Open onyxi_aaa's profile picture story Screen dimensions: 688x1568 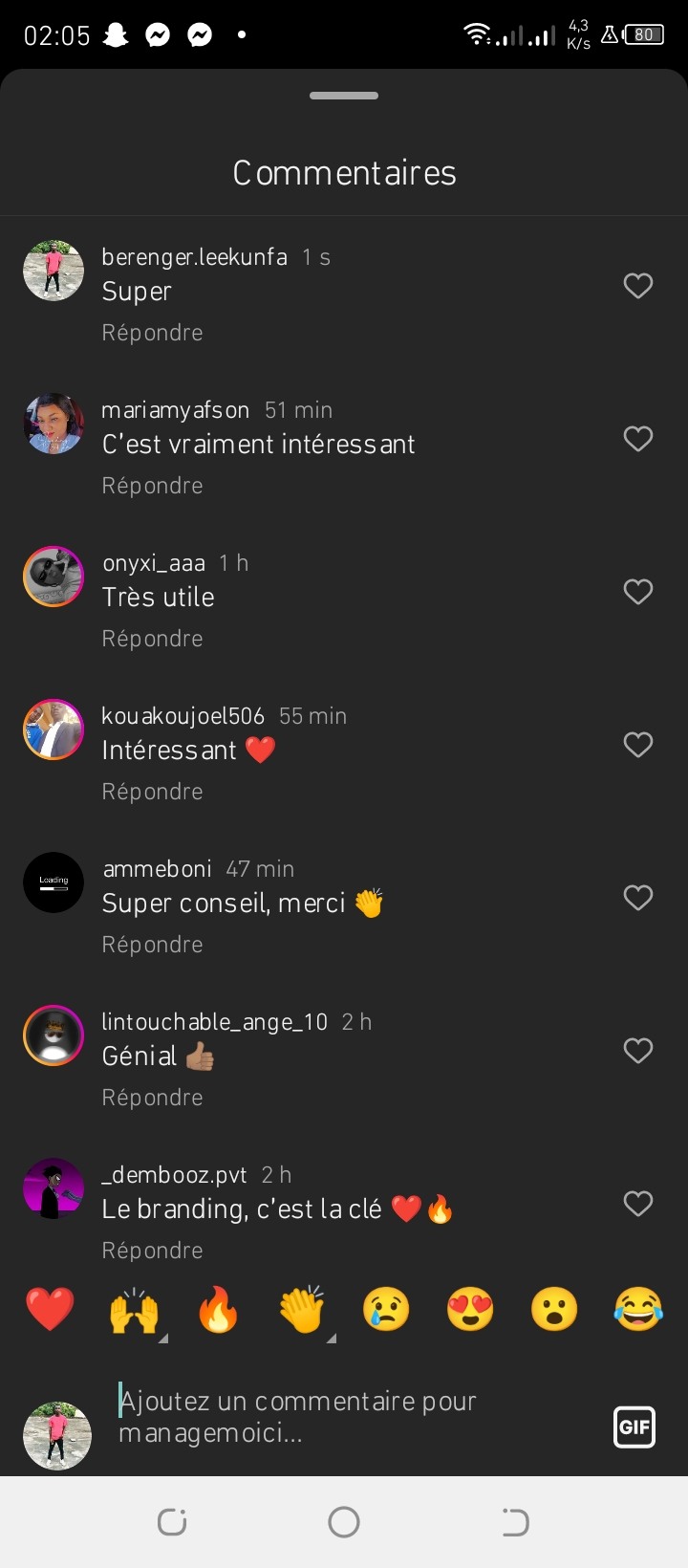pyautogui.click(x=54, y=577)
